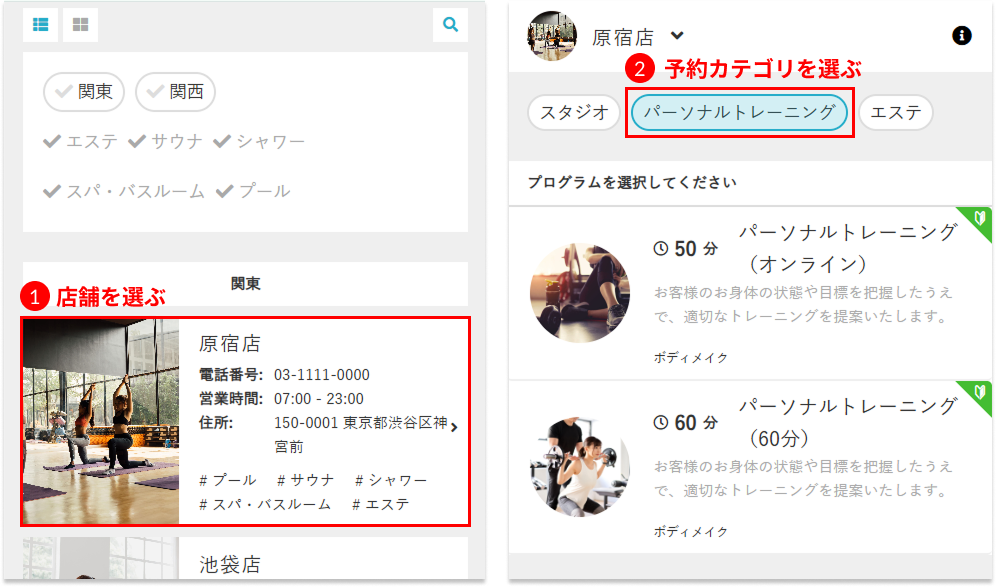Click the 50 分 duration label
996x587 pixels.
click(x=686, y=249)
